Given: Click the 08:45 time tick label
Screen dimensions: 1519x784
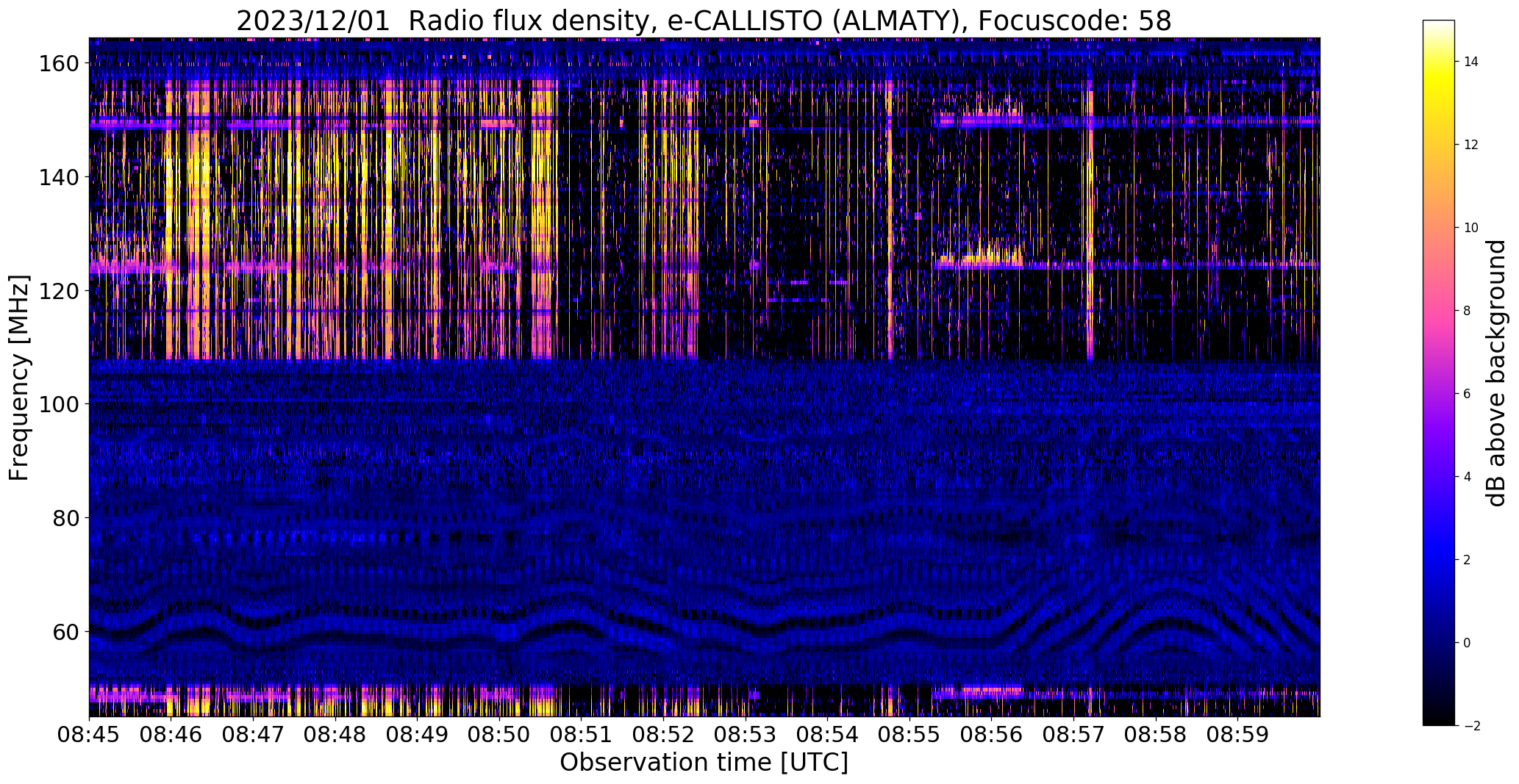Looking at the screenshot, I should point(89,734).
